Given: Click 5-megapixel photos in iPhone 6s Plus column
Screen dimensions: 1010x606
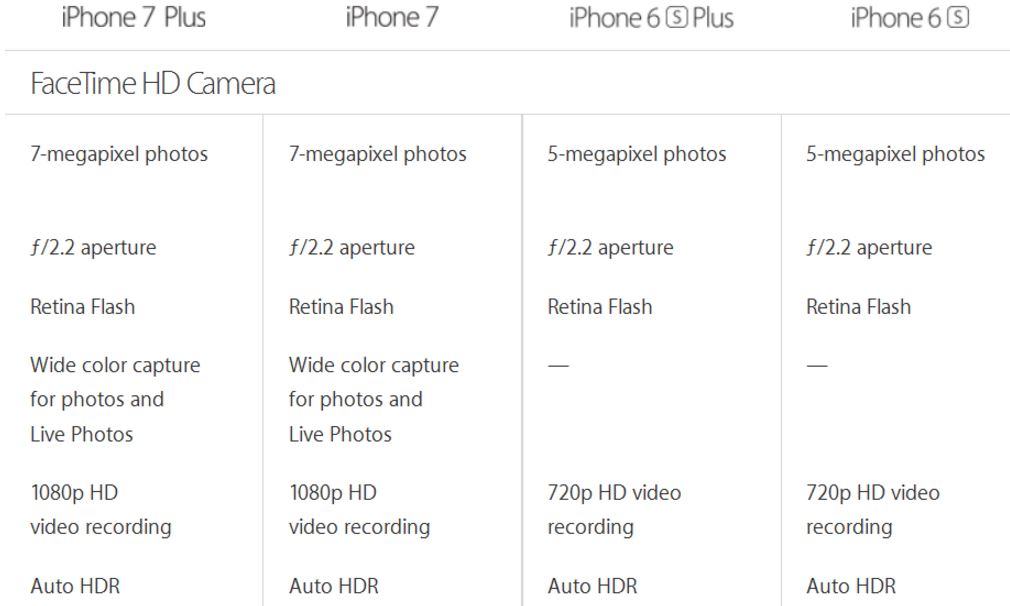Looking at the screenshot, I should [x=637, y=154].
